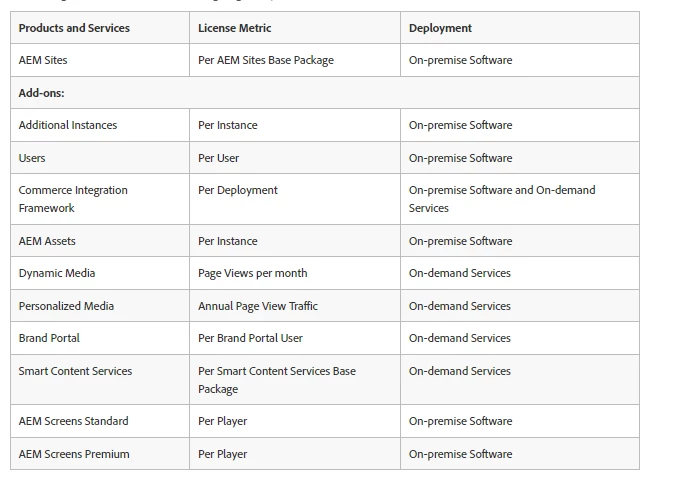Viewport: 691px width, 481px height.
Task: Click the AEM Screens Premium cell
Action: point(100,454)
